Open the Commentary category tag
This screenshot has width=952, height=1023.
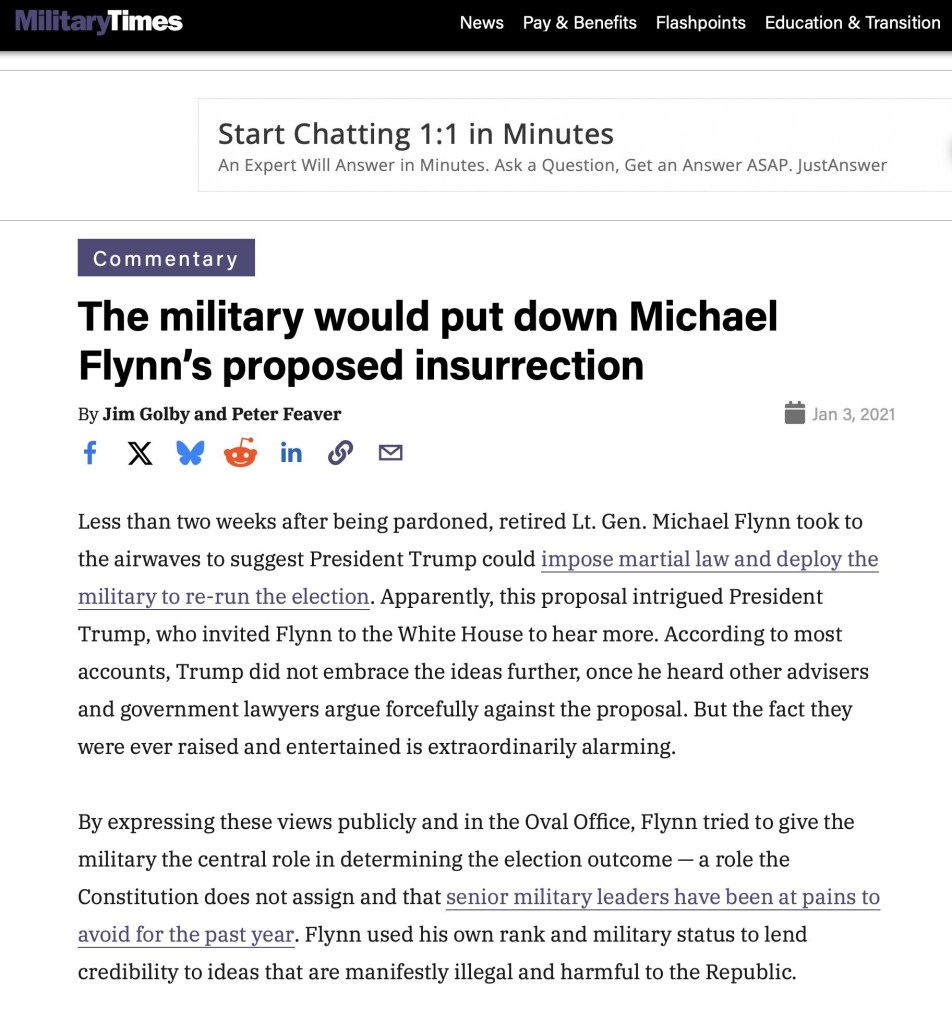[166, 258]
